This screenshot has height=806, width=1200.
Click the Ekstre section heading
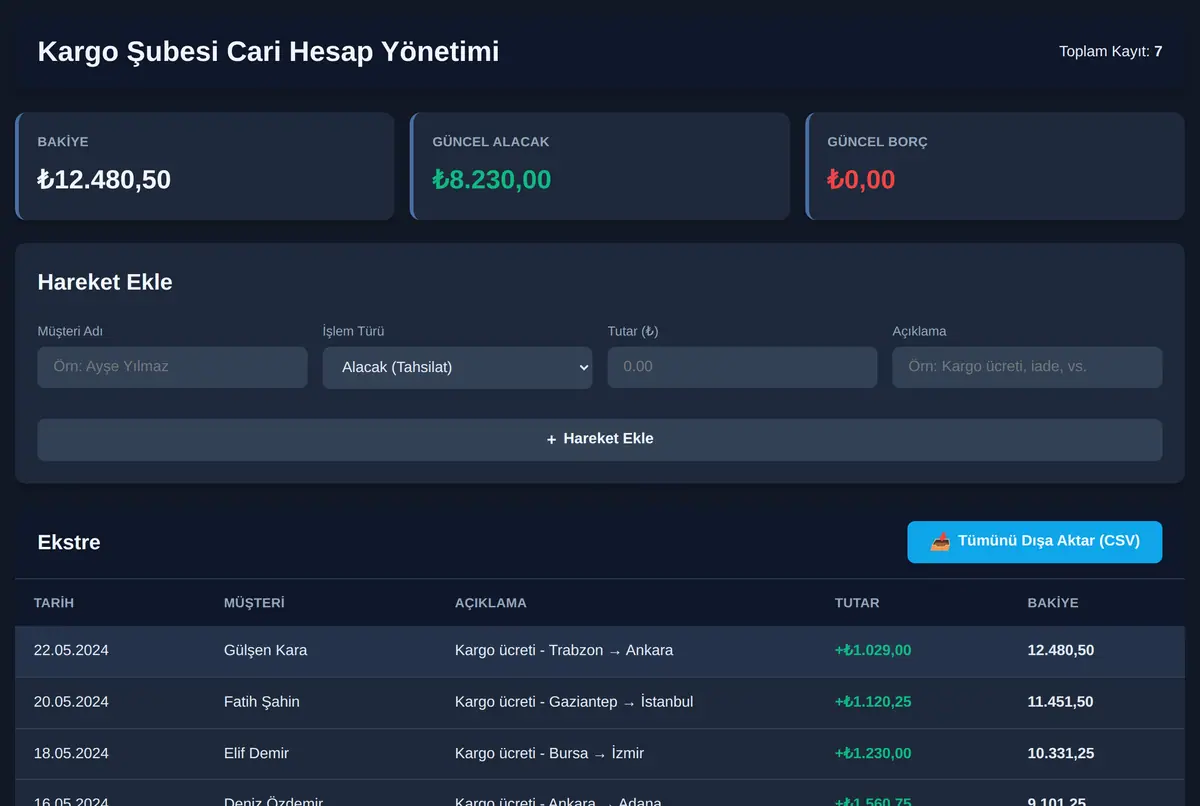[69, 542]
